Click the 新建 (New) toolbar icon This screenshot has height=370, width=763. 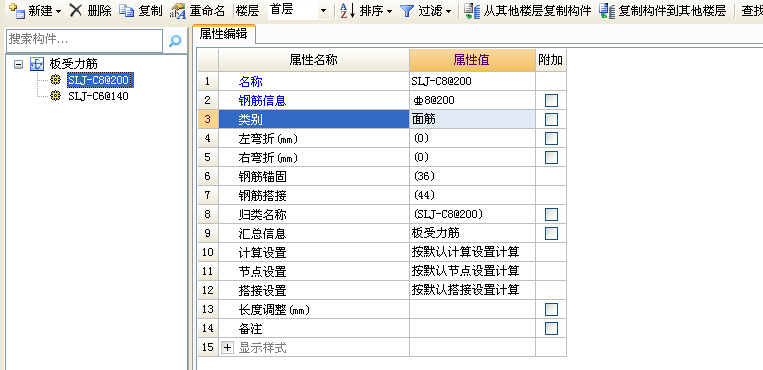click(x=17, y=10)
